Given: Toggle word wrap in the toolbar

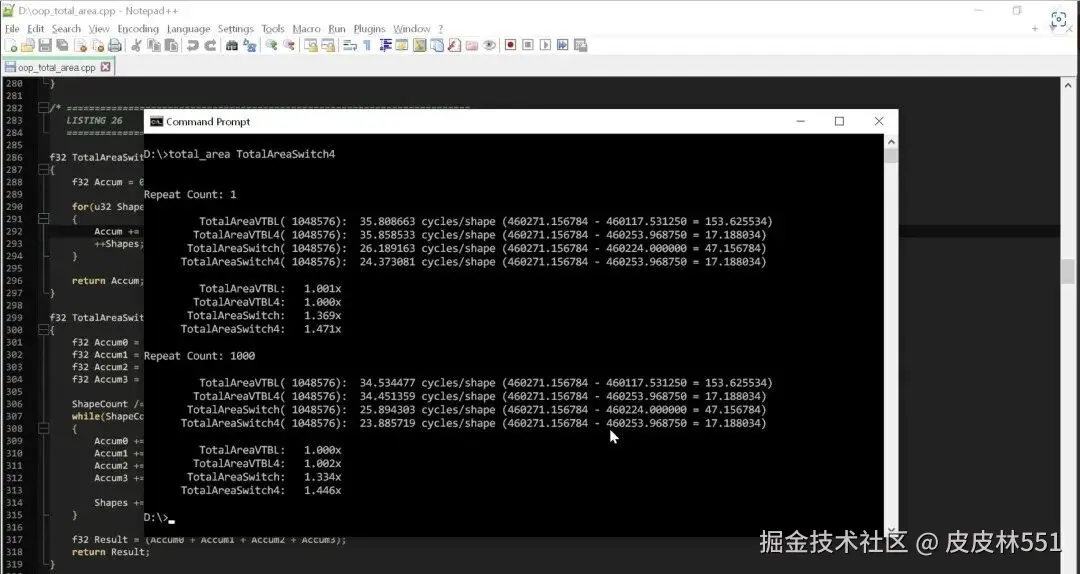Looking at the screenshot, I should [349, 45].
